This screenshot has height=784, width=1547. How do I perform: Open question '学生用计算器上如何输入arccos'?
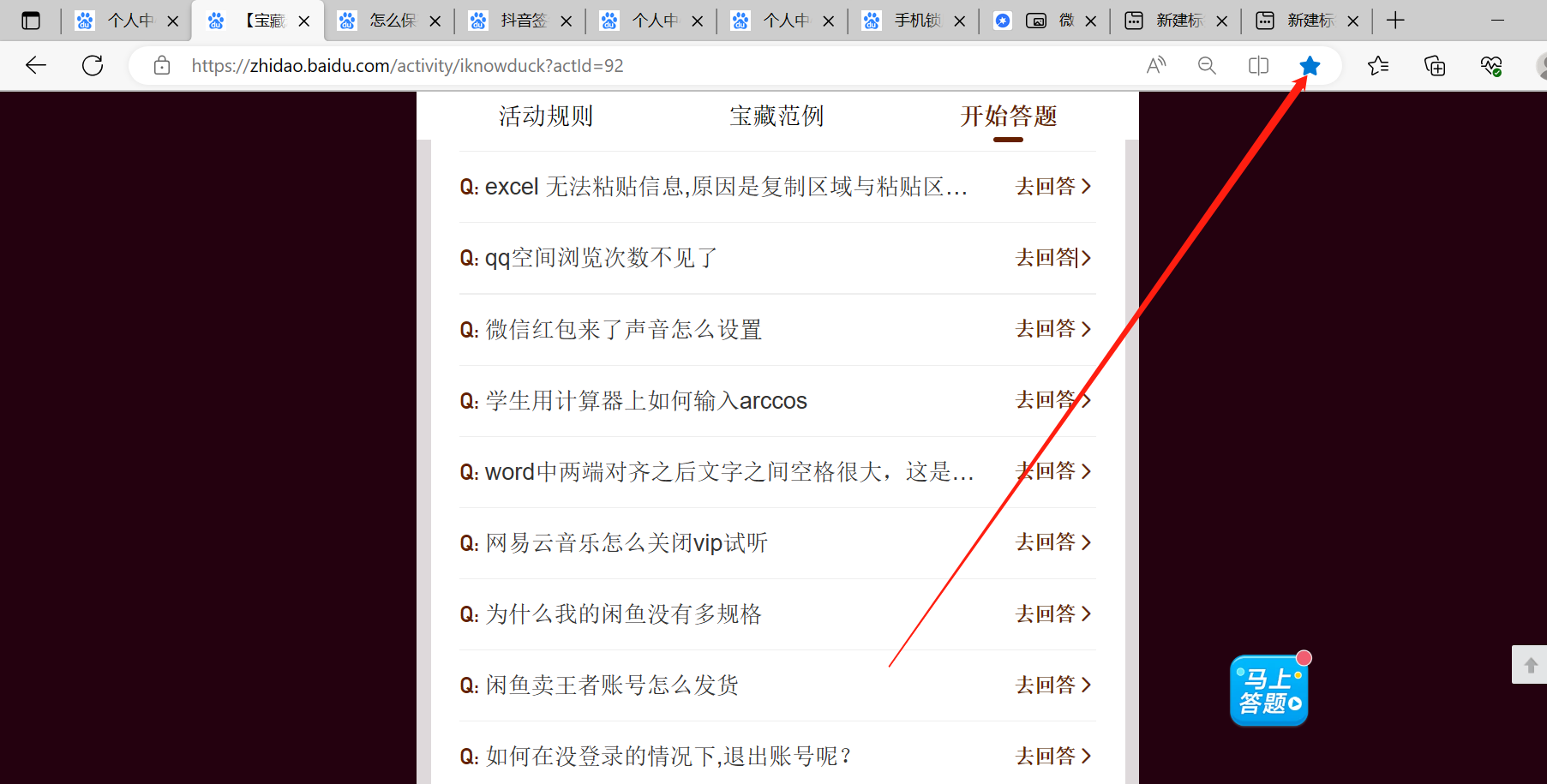coord(633,400)
